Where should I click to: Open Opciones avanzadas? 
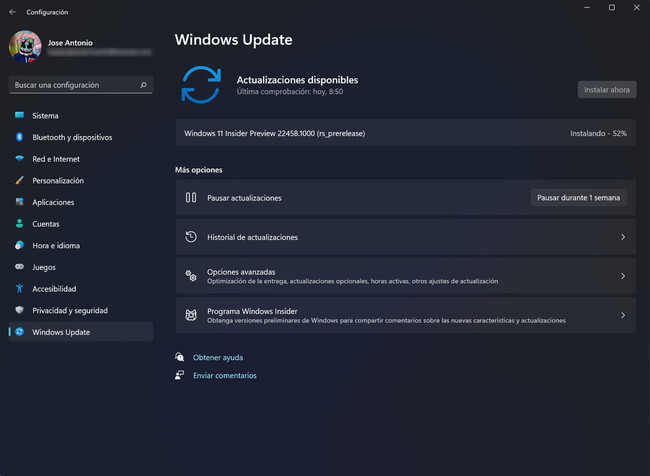(405, 276)
